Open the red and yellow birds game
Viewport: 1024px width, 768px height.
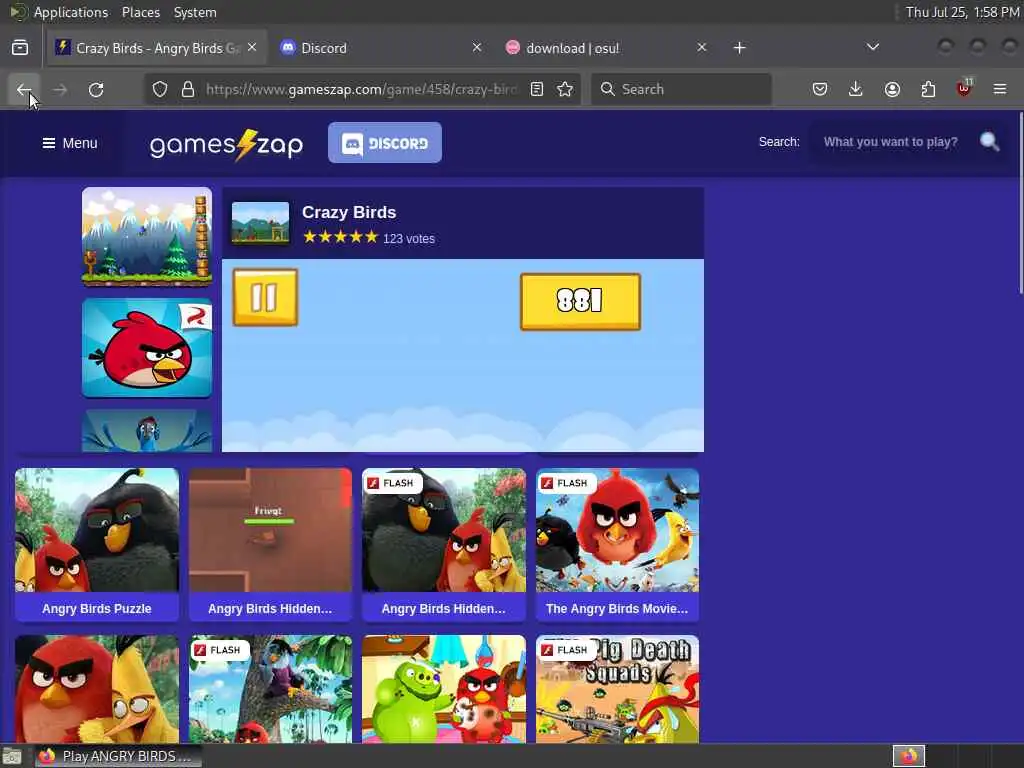97,689
